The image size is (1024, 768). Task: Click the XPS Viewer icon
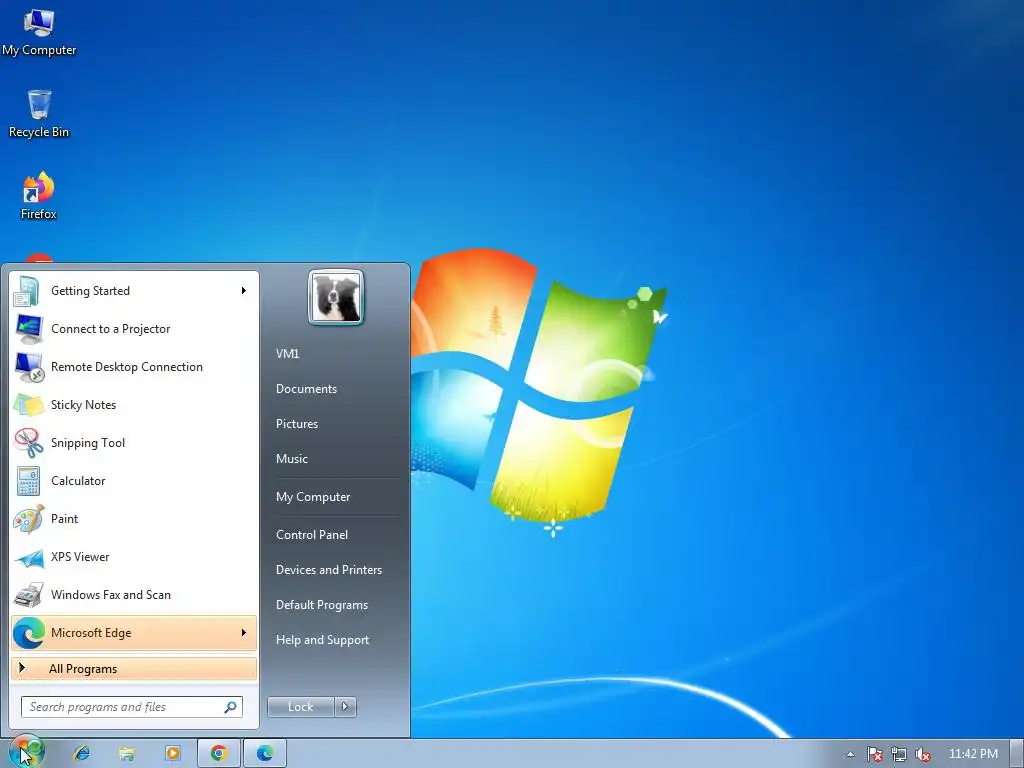pyautogui.click(x=29, y=557)
